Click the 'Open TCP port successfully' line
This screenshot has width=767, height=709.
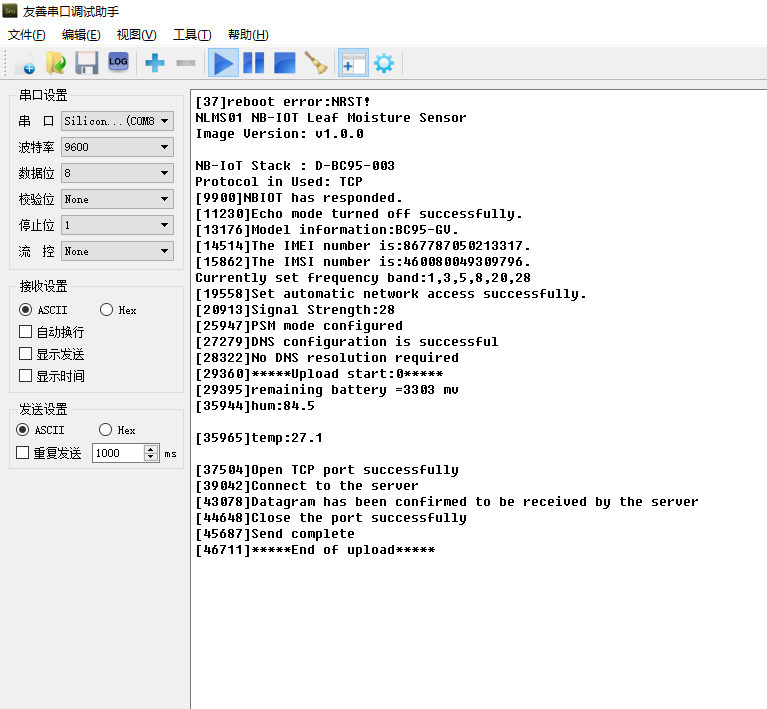coord(327,470)
